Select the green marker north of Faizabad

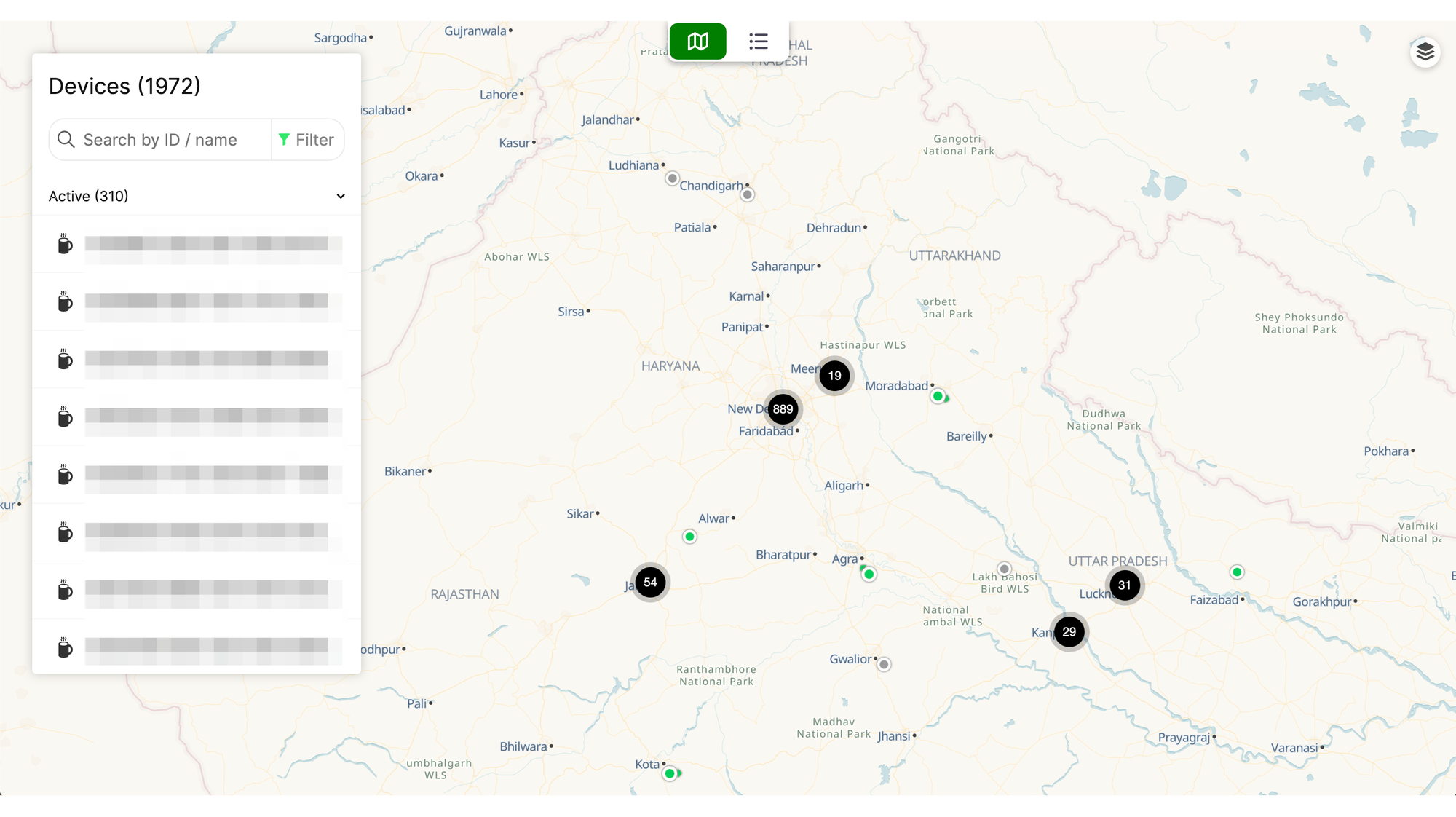click(1237, 572)
